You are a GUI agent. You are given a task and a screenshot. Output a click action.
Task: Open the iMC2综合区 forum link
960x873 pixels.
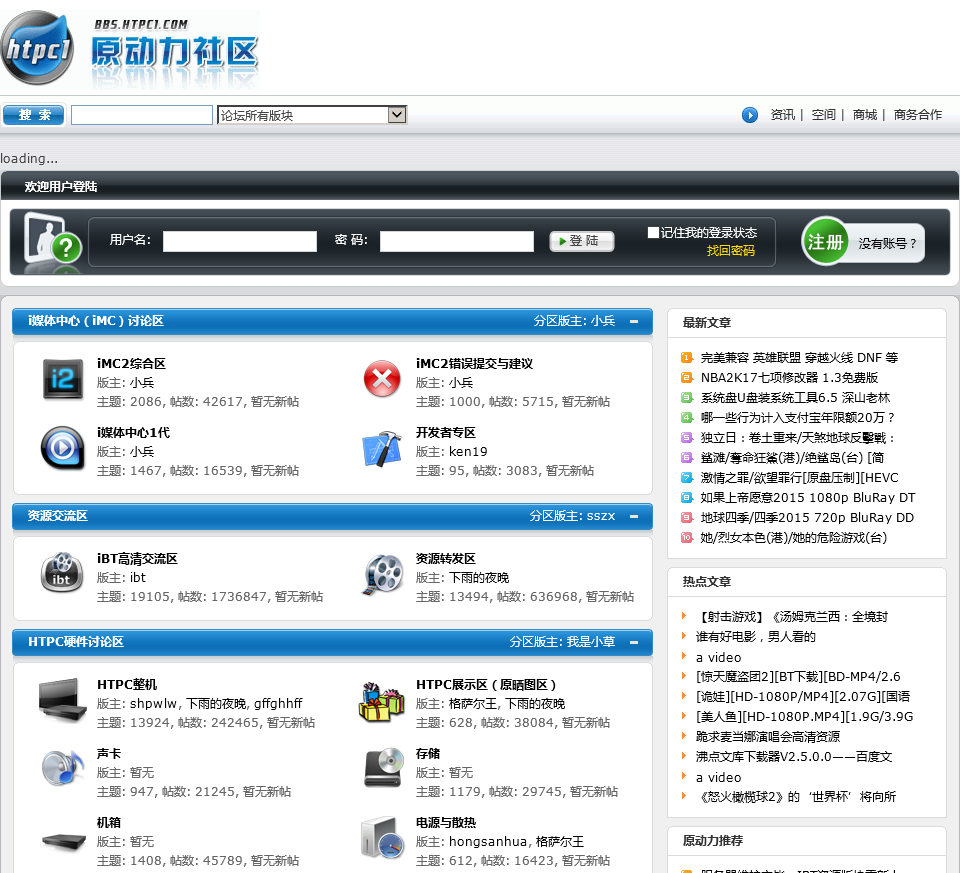coord(131,364)
